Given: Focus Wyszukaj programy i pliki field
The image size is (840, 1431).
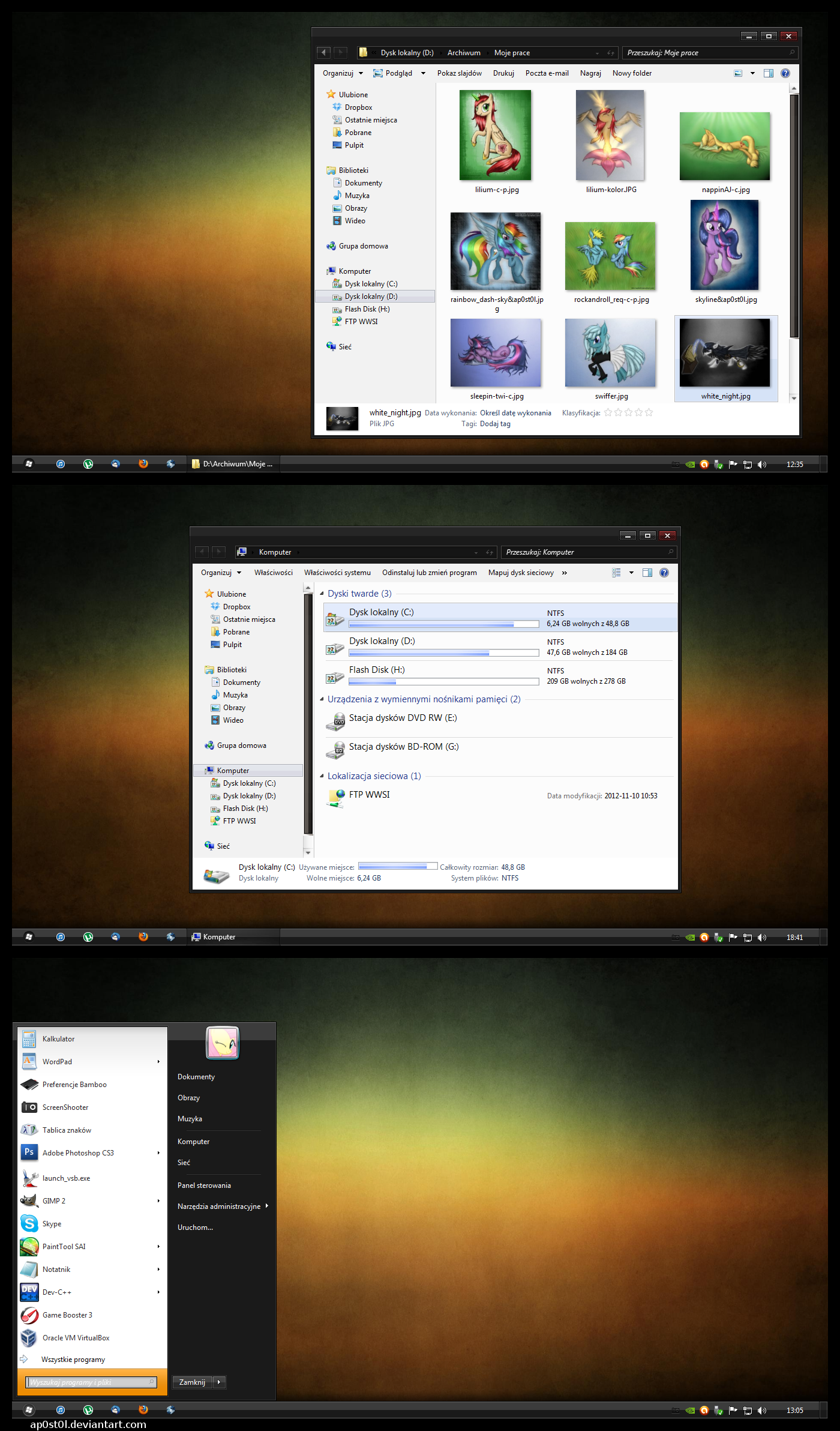Looking at the screenshot, I should click(91, 1382).
